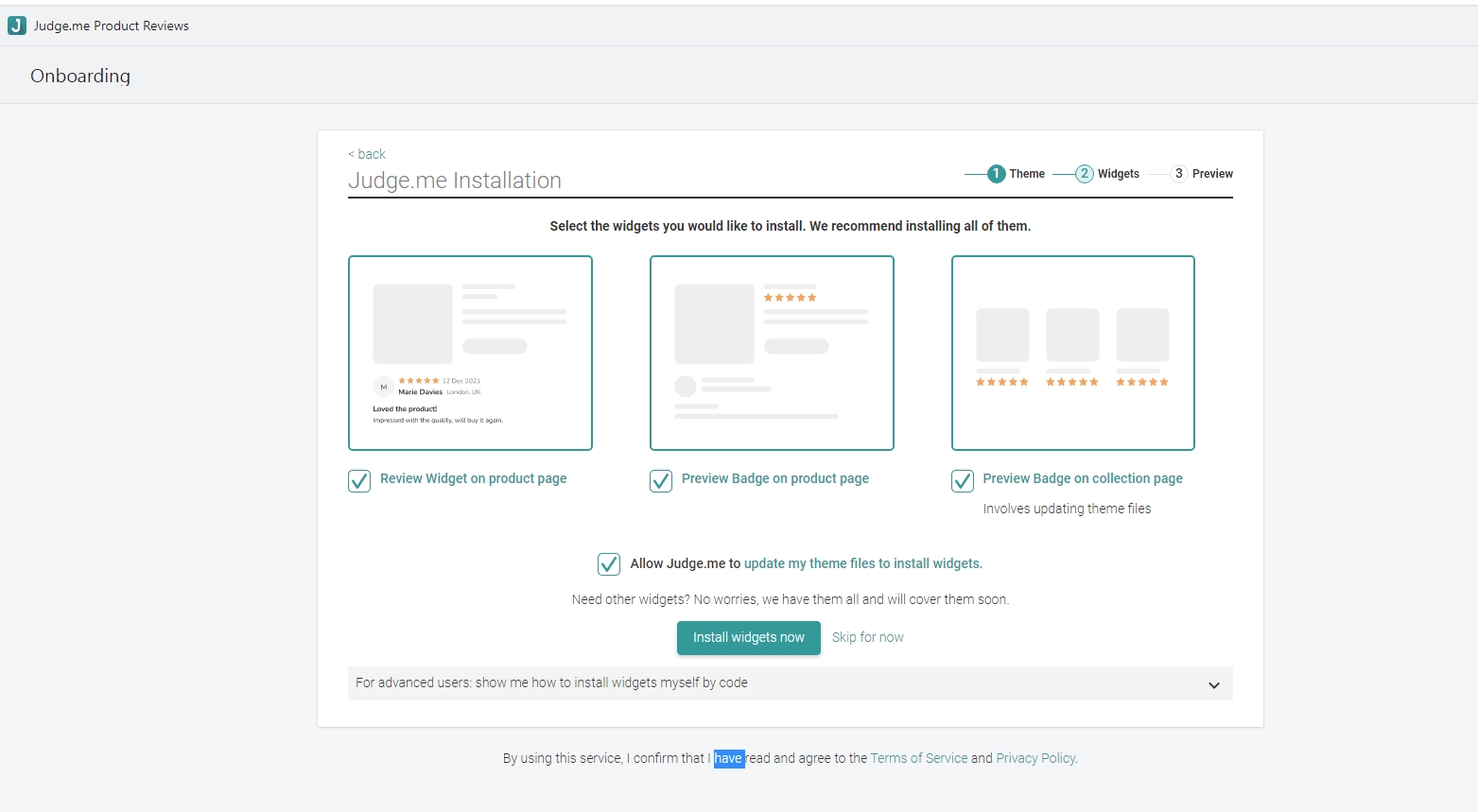The image size is (1478, 812).
Task: Toggle Allow Judge.me to update theme files
Action: tap(609, 564)
